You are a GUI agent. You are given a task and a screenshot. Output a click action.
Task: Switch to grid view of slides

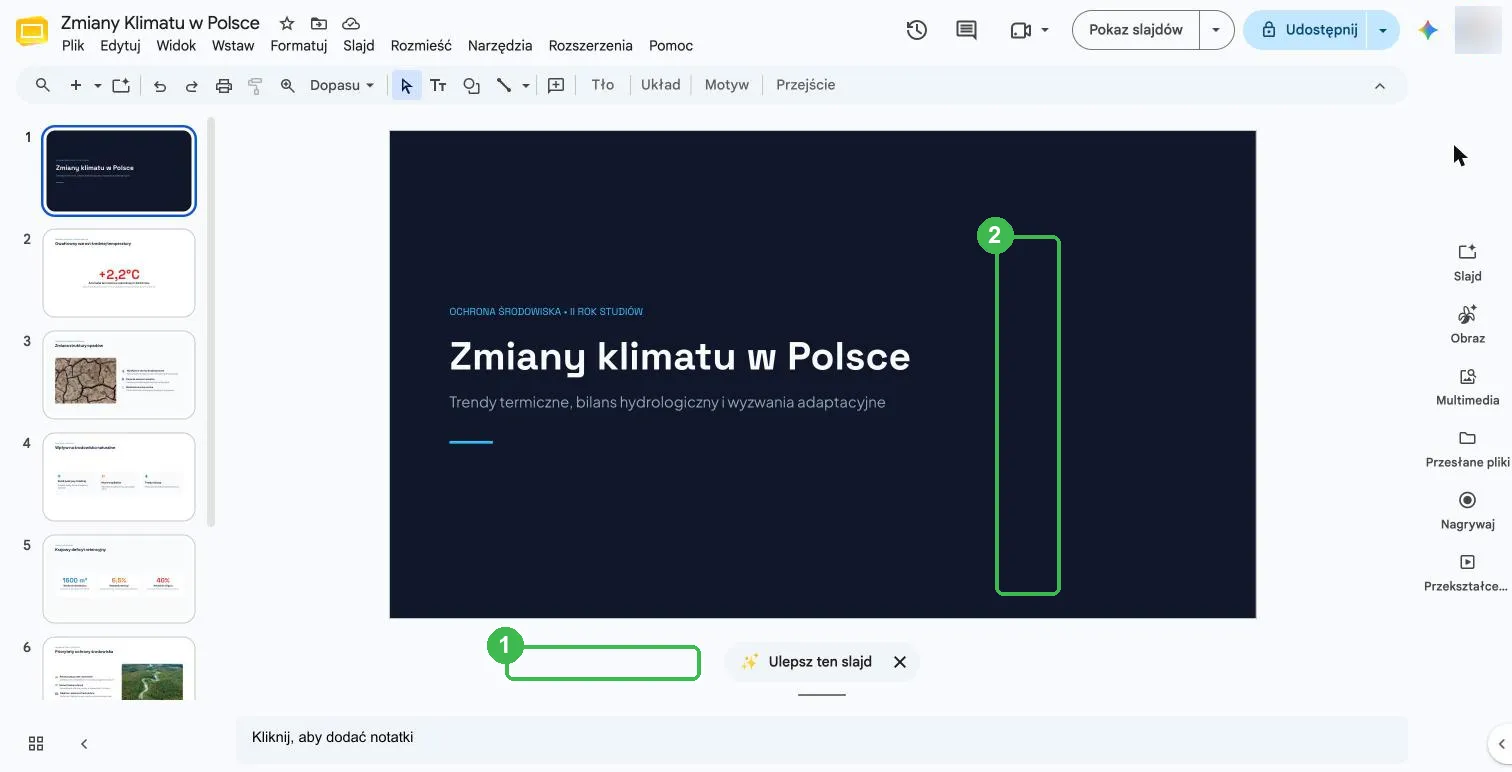[36, 743]
